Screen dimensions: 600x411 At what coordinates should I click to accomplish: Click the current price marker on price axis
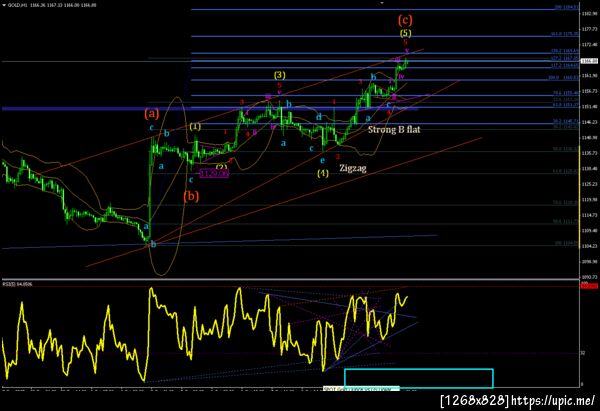[590, 61]
